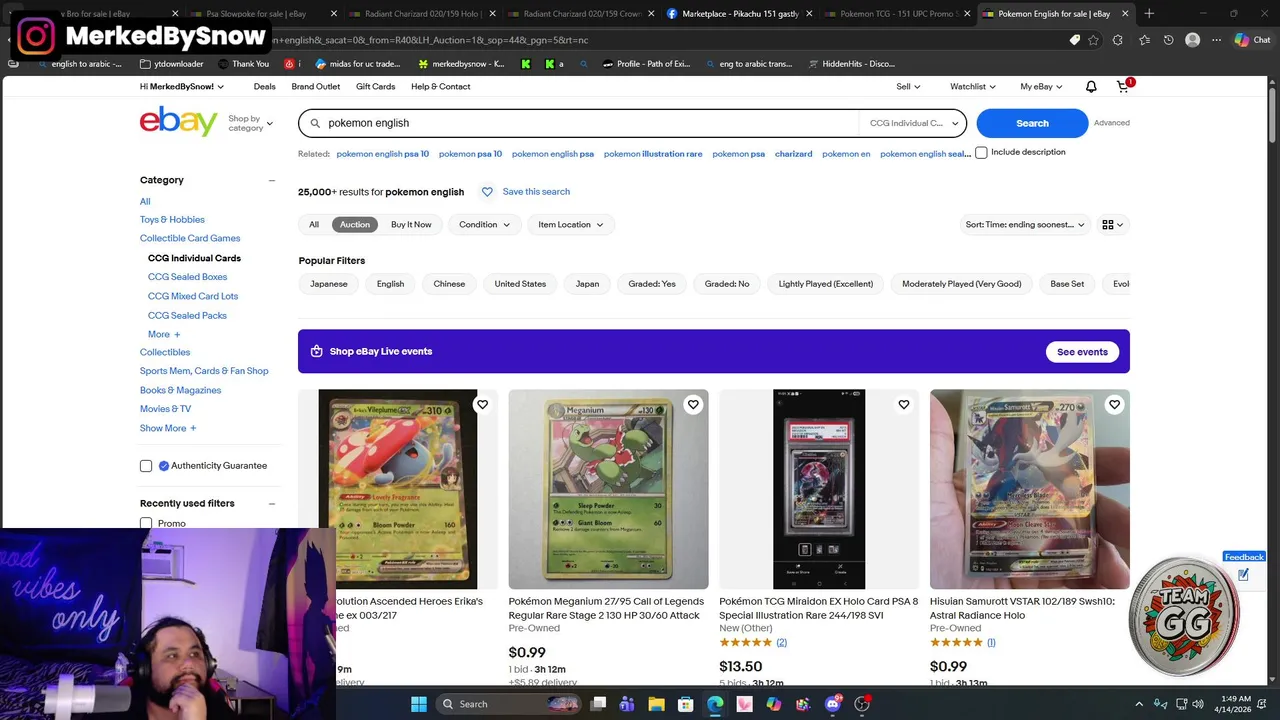Open Profile - Path of Exile bookmark
Screen dimensions: 1280x720
pyautogui.click(x=646, y=64)
